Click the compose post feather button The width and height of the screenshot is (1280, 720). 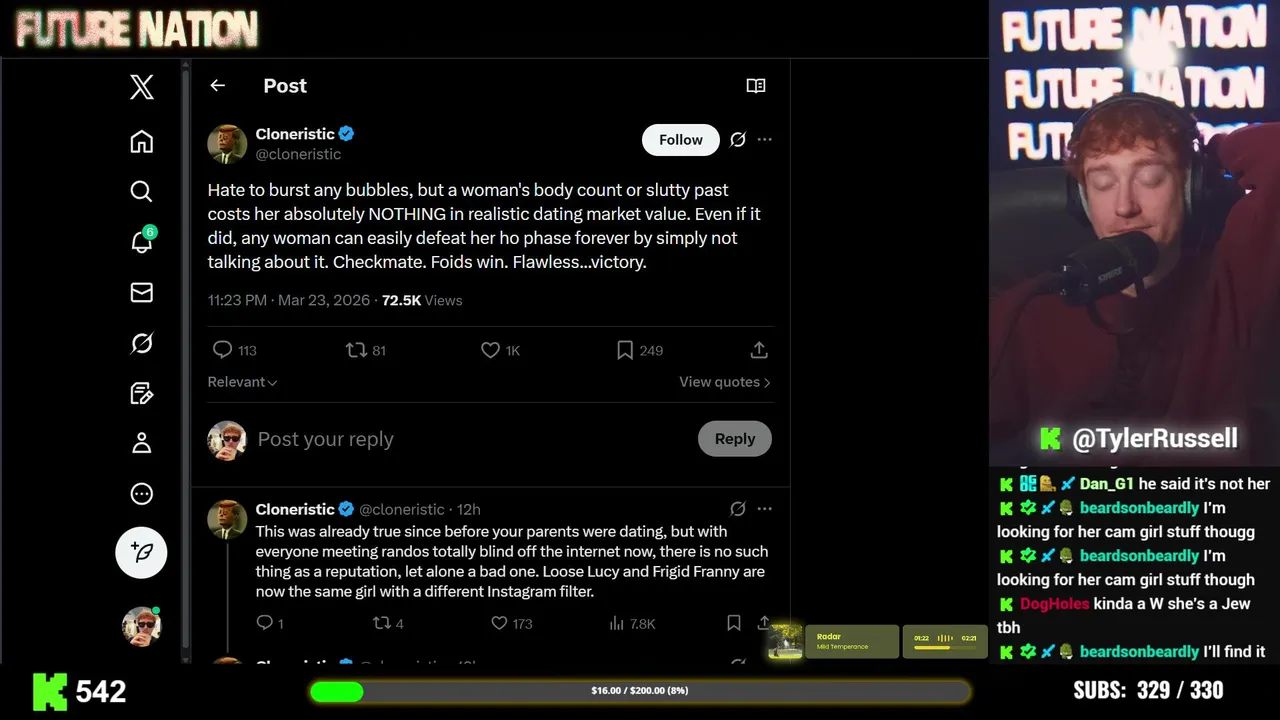142,552
